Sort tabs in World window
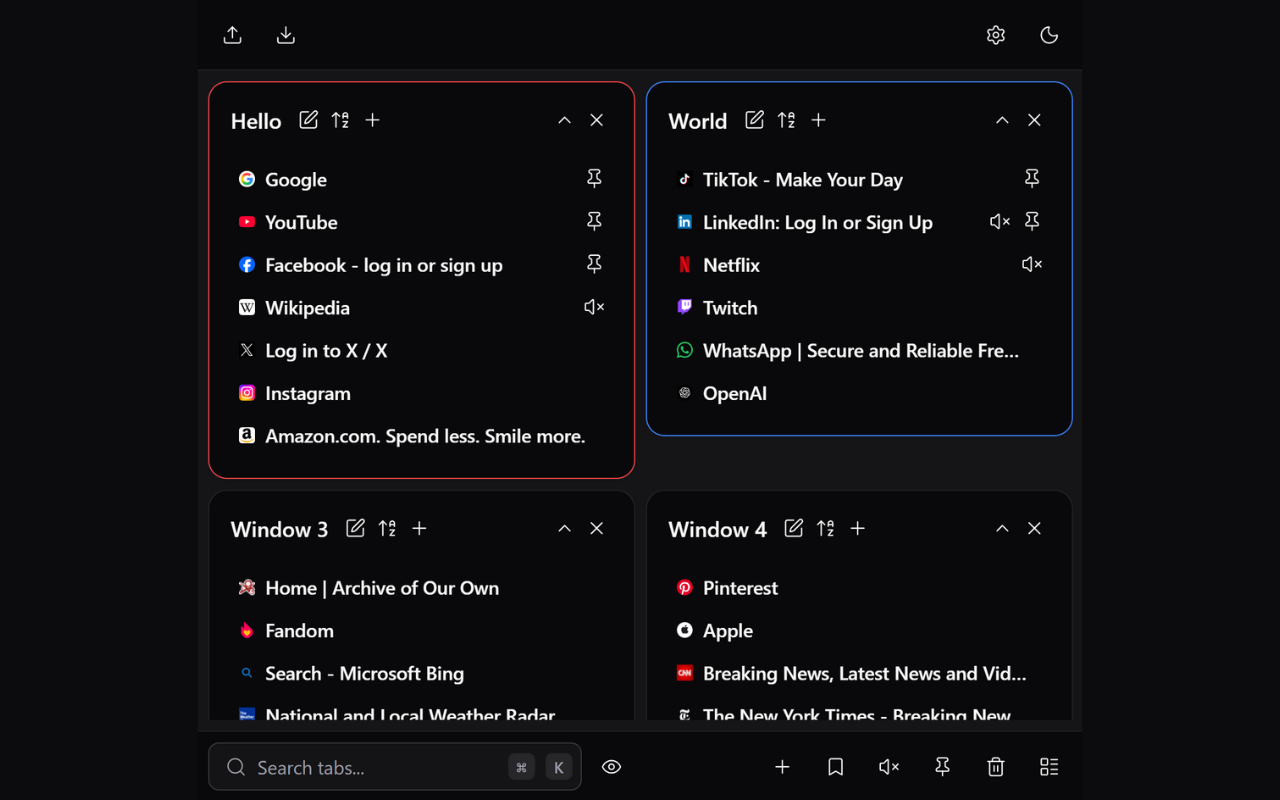 point(786,120)
